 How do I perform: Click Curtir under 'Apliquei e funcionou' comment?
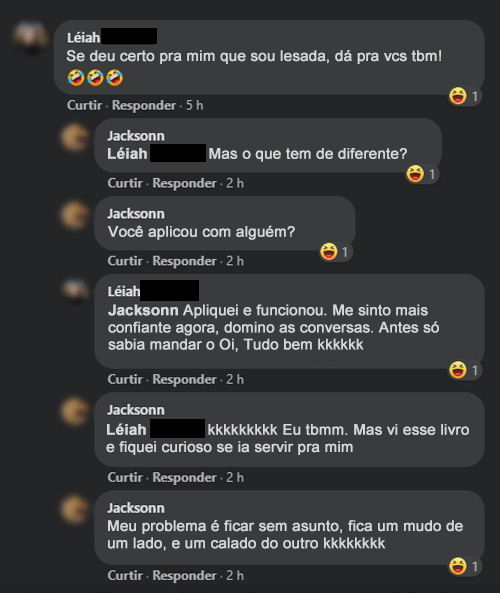[x=125, y=379]
